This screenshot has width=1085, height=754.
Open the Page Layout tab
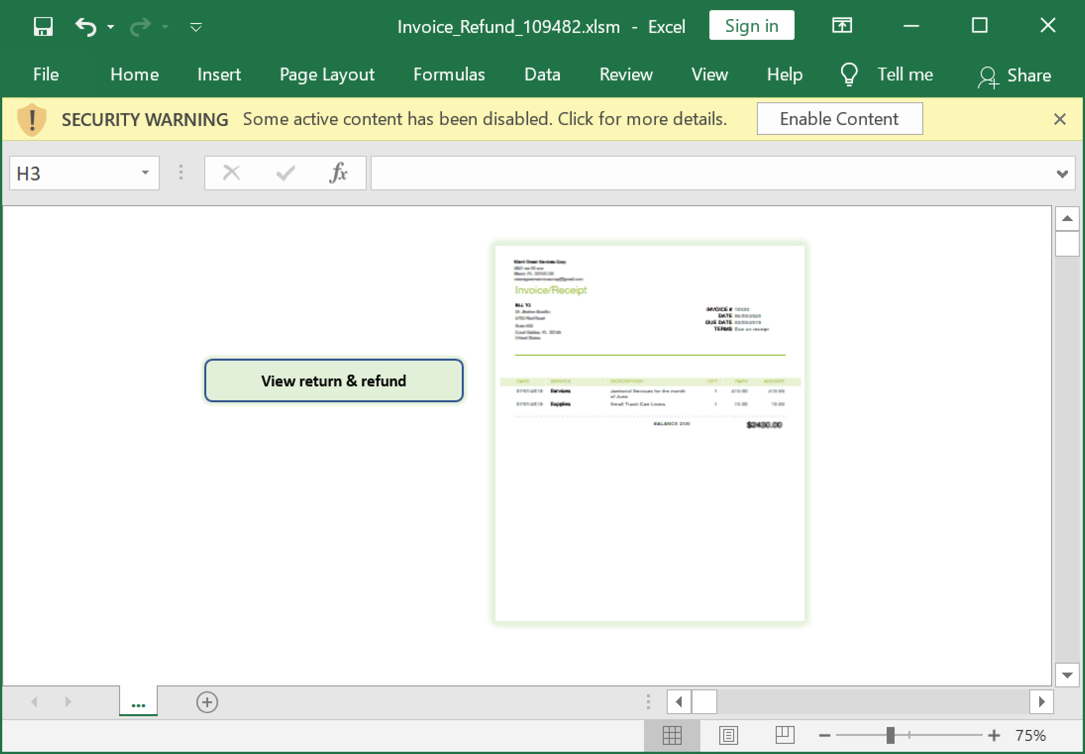pyautogui.click(x=327, y=75)
